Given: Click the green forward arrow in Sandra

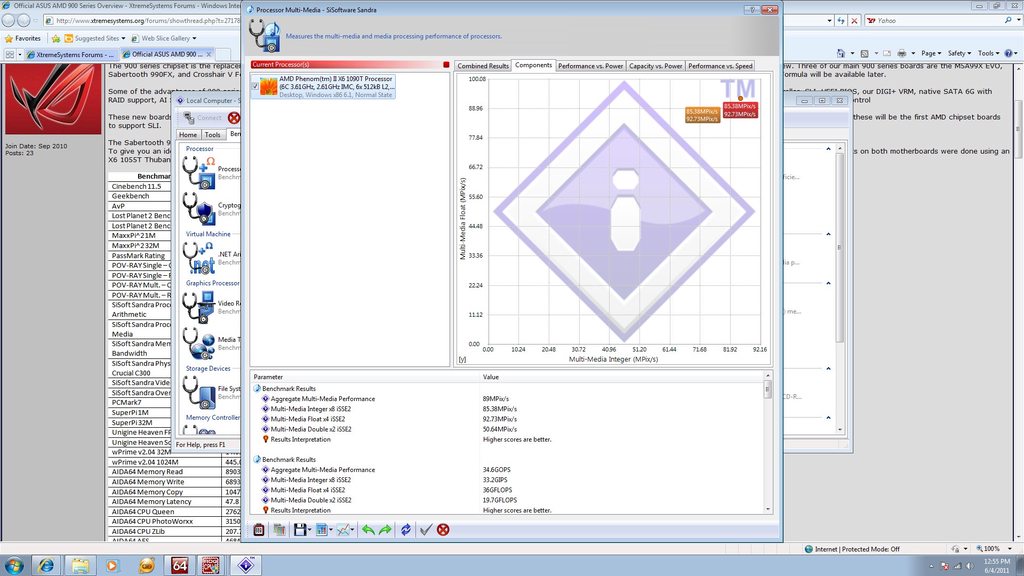Looking at the screenshot, I should pyautogui.click(x=385, y=530).
